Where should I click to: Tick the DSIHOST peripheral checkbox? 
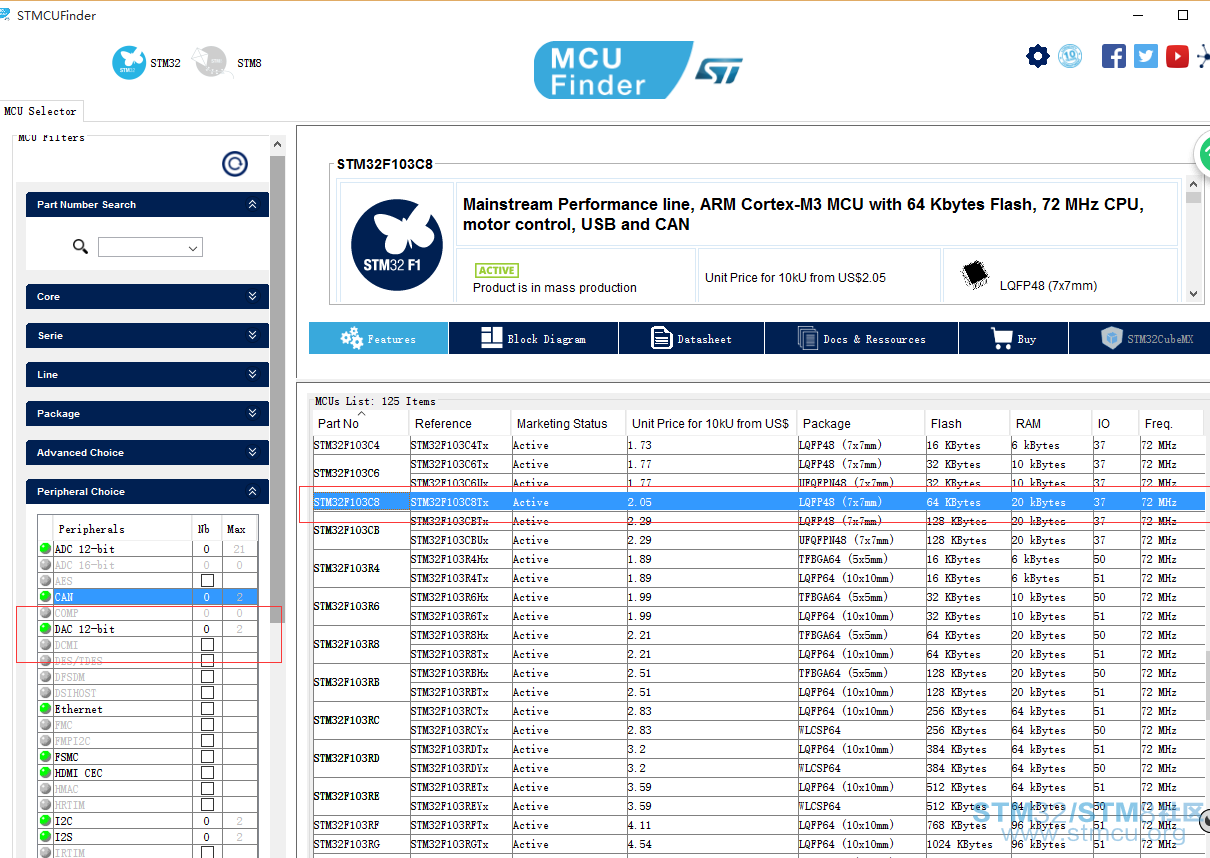click(207, 693)
